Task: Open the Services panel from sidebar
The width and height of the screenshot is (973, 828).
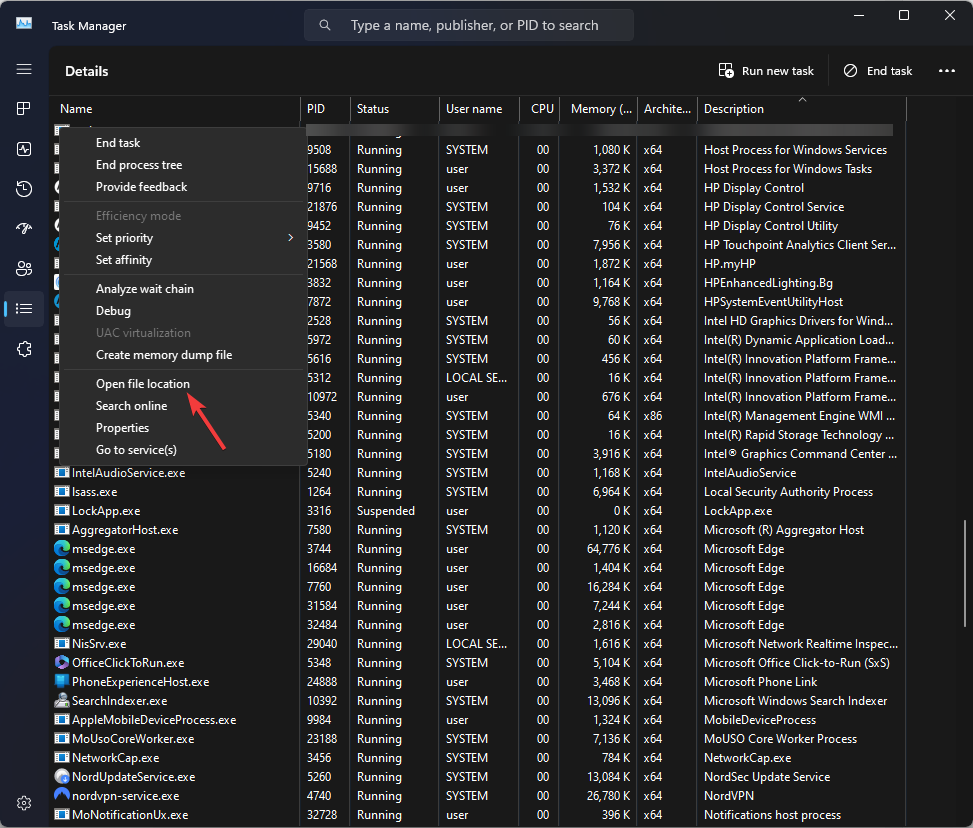Action: click(24, 348)
